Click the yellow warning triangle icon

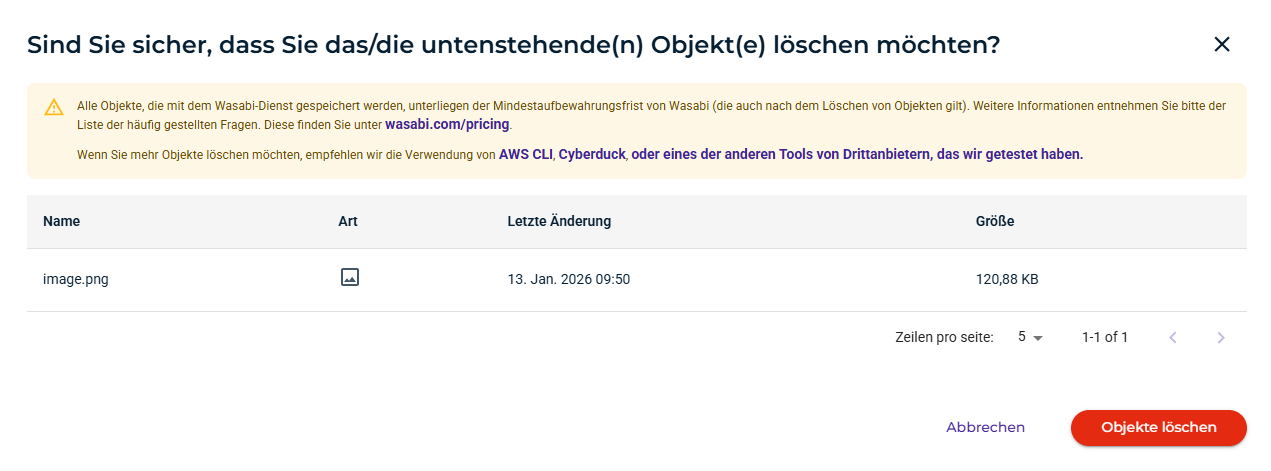(54, 108)
